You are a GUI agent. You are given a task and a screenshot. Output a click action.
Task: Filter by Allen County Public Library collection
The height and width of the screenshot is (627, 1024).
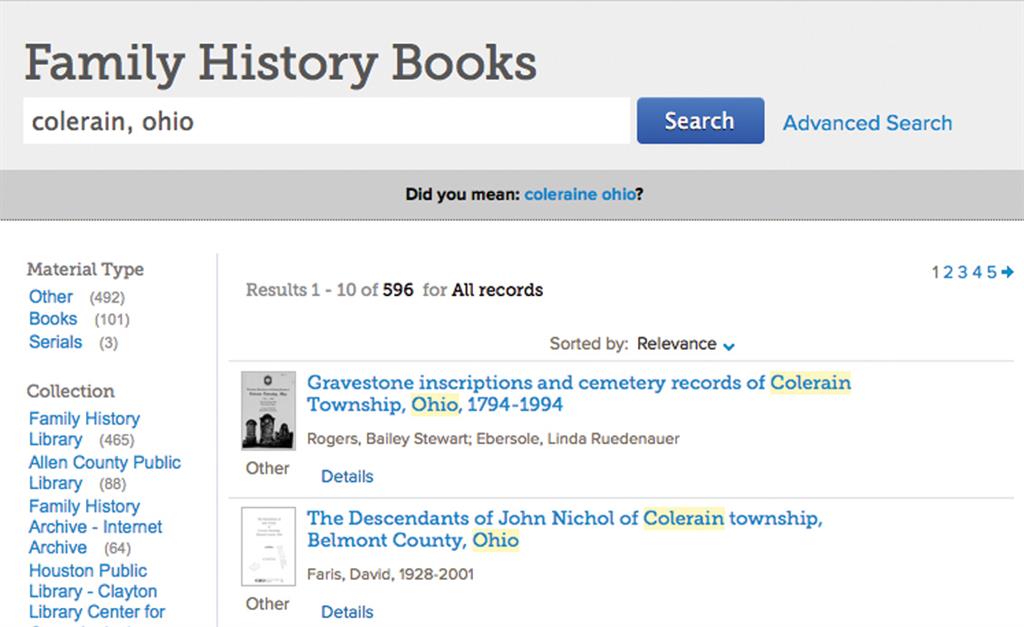tap(104, 472)
